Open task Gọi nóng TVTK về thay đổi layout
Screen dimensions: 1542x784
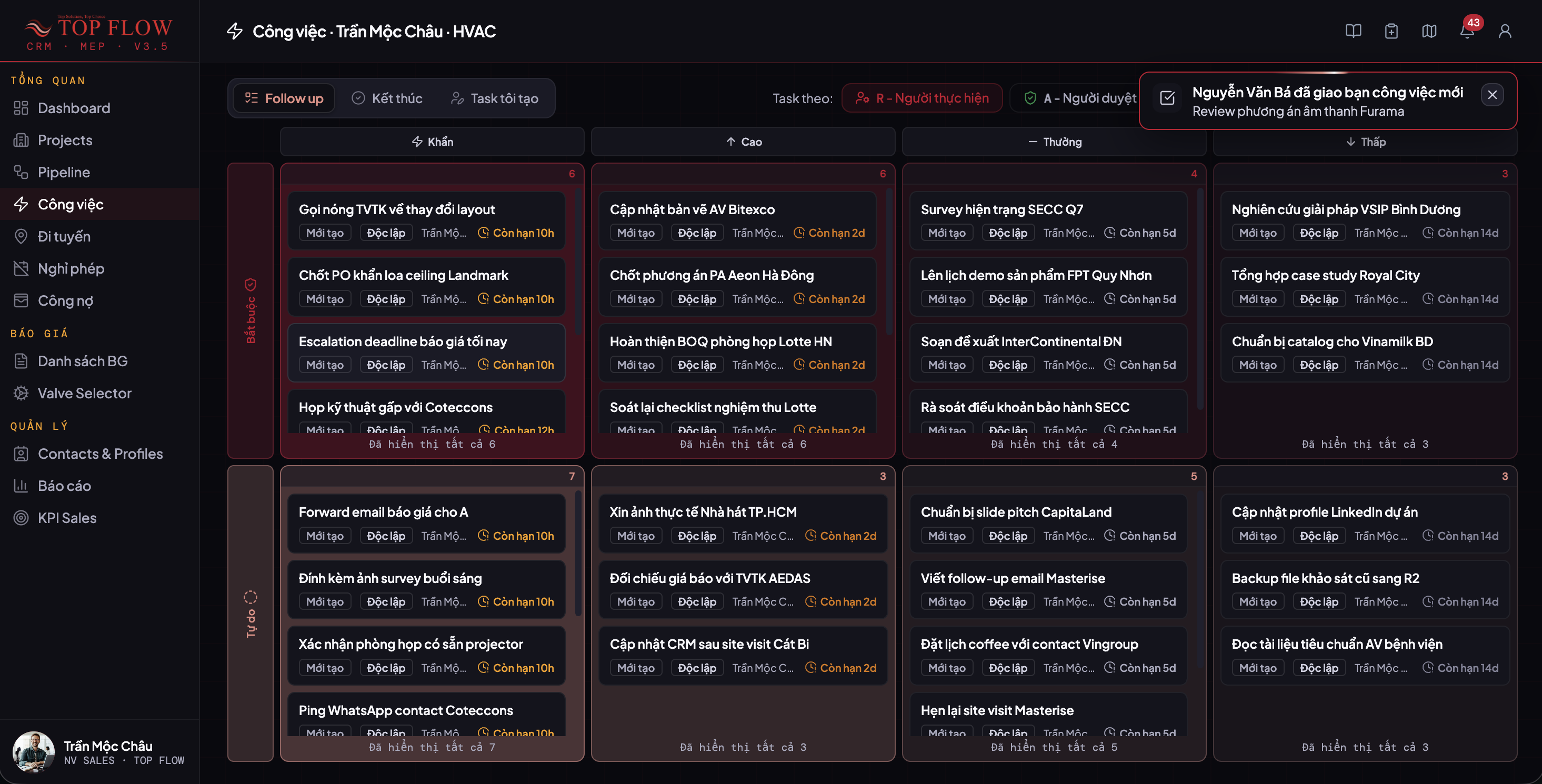(426, 220)
